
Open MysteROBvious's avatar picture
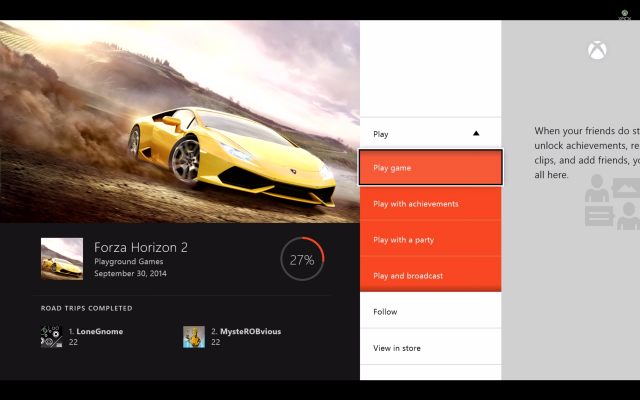(194, 336)
